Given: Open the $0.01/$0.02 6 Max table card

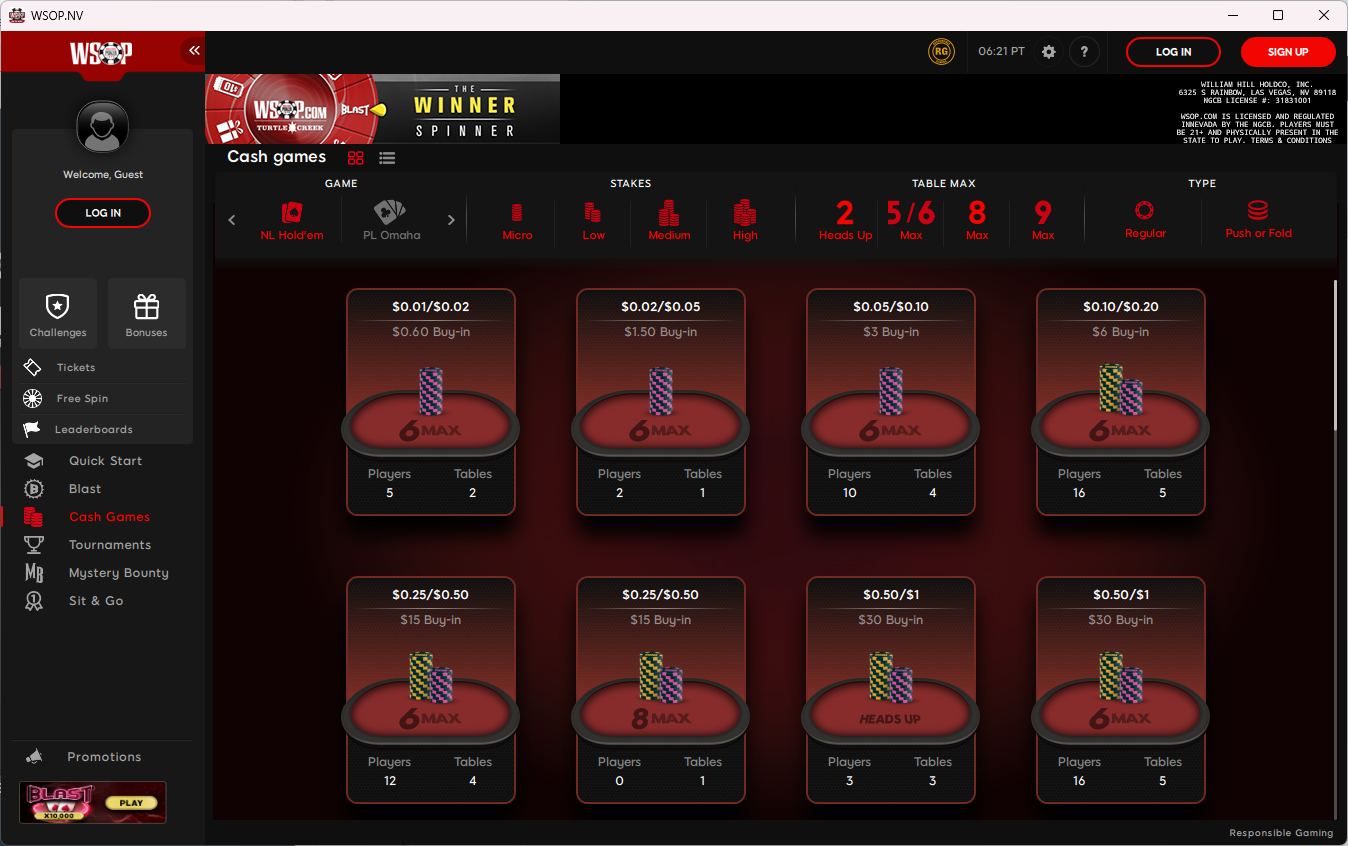Looking at the screenshot, I should click(x=431, y=402).
